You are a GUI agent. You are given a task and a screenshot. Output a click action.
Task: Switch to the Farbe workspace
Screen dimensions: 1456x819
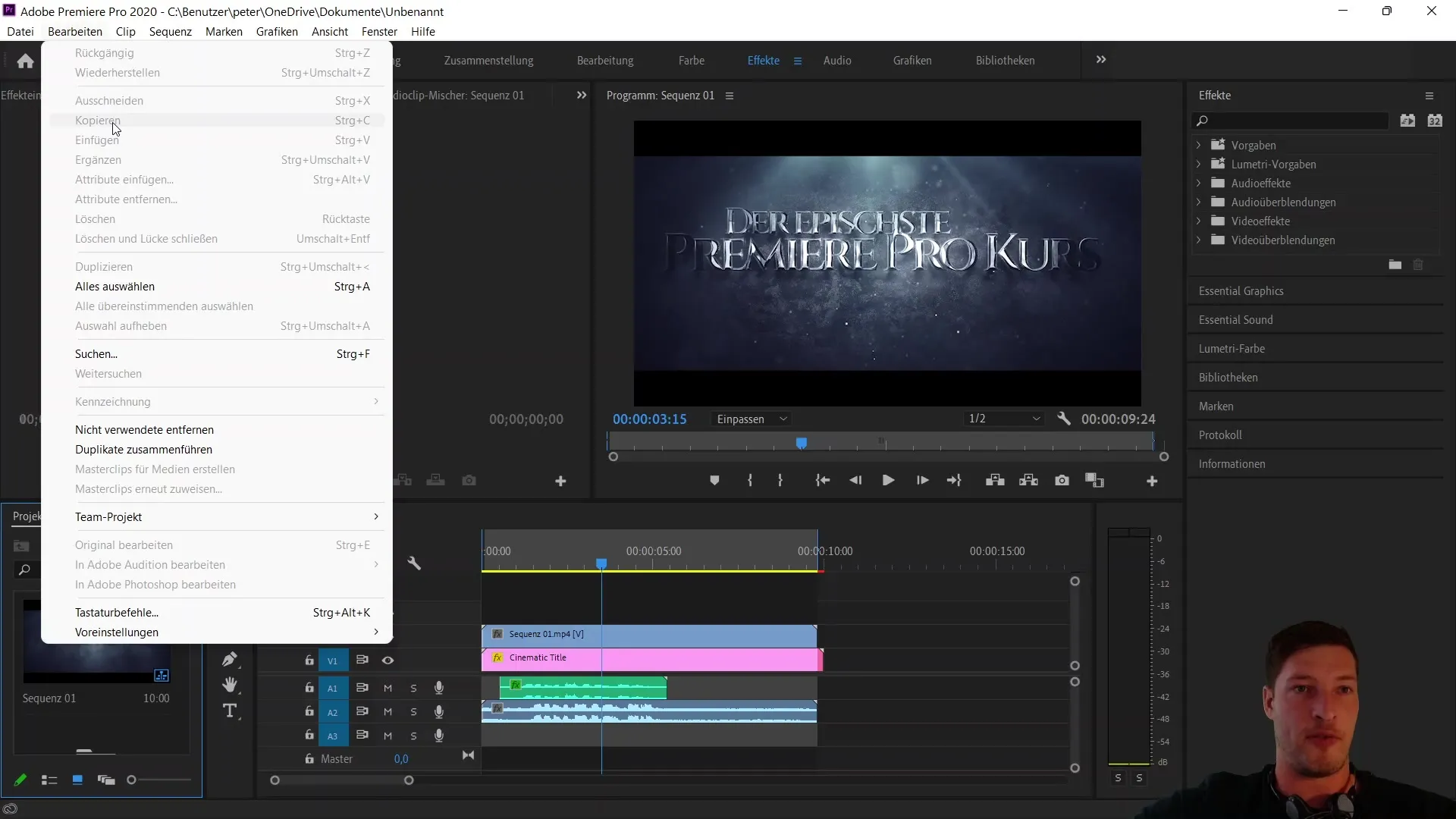691,61
